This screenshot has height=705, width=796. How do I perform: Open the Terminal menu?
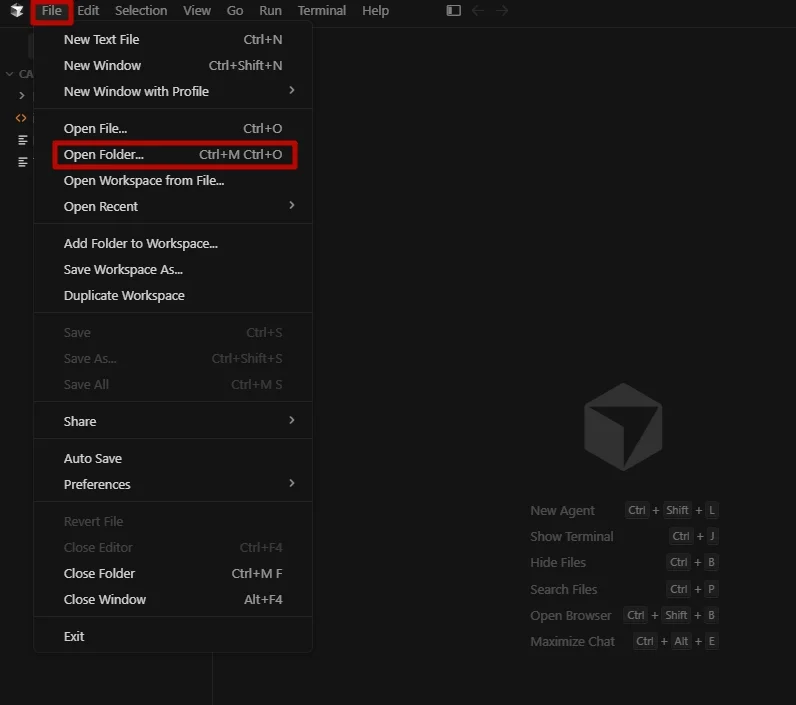pyautogui.click(x=321, y=10)
